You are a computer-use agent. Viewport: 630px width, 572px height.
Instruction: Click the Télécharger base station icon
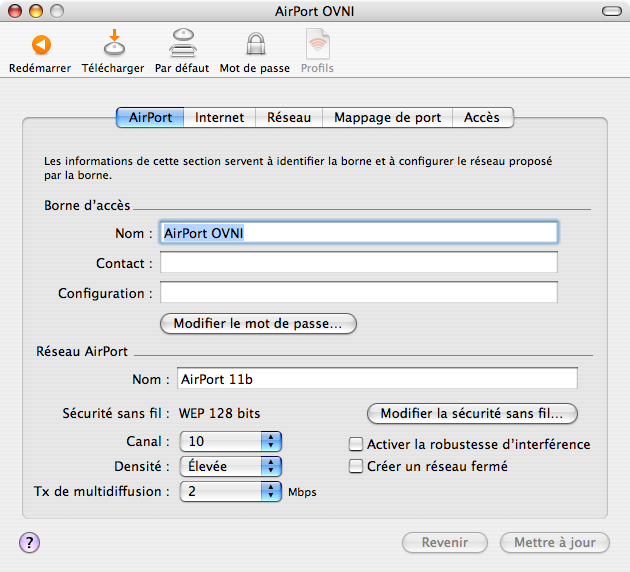click(x=114, y=42)
